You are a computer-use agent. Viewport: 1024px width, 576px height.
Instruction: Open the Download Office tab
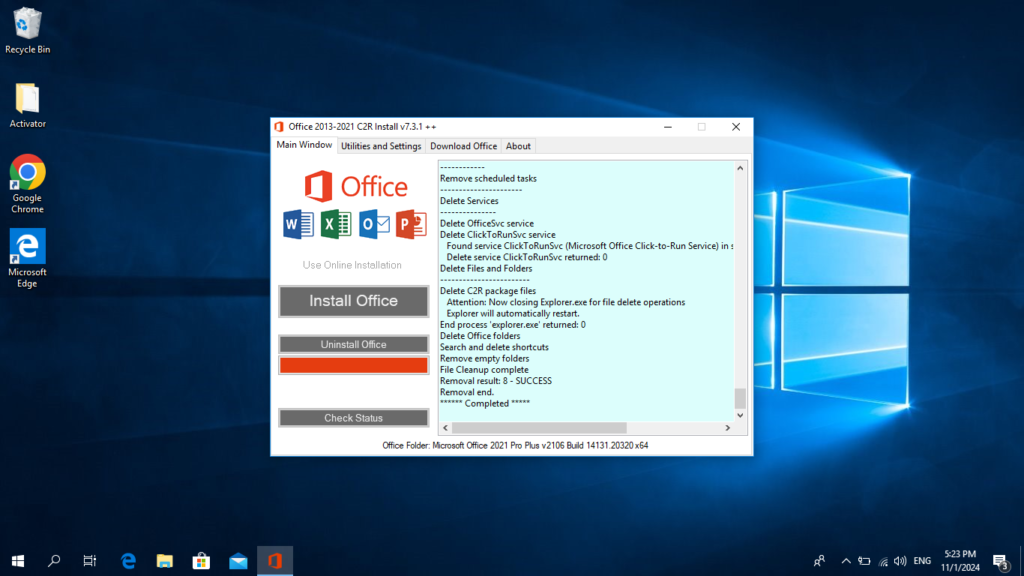[463, 146]
